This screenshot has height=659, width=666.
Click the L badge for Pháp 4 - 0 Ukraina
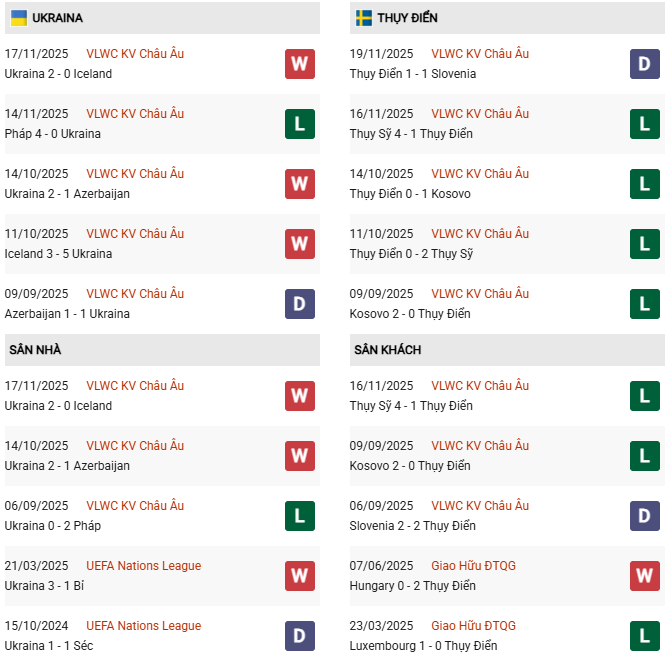300,124
